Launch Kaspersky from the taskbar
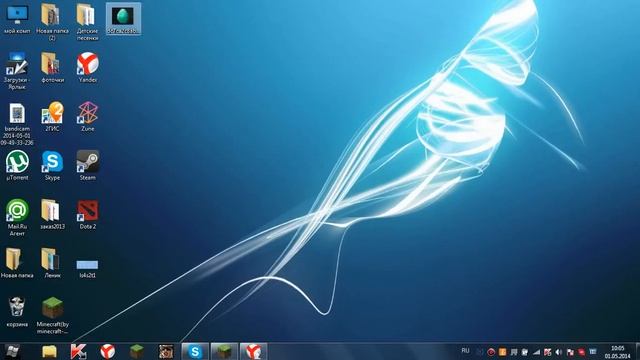640x360 pixels. click(x=78, y=351)
